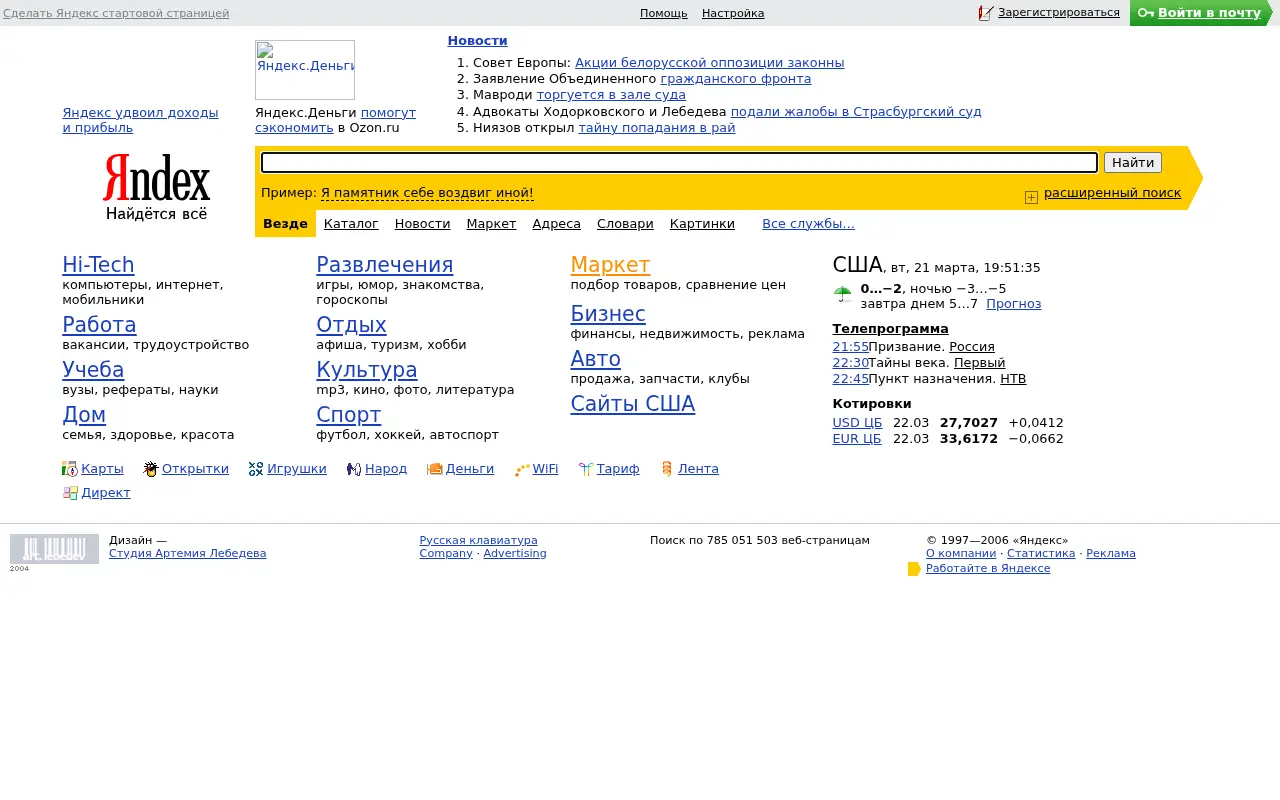Image resolution: width=1280 pixels, height=800 pixels.
Task: Click the registration pencil icon
Action: pos(986,13)
